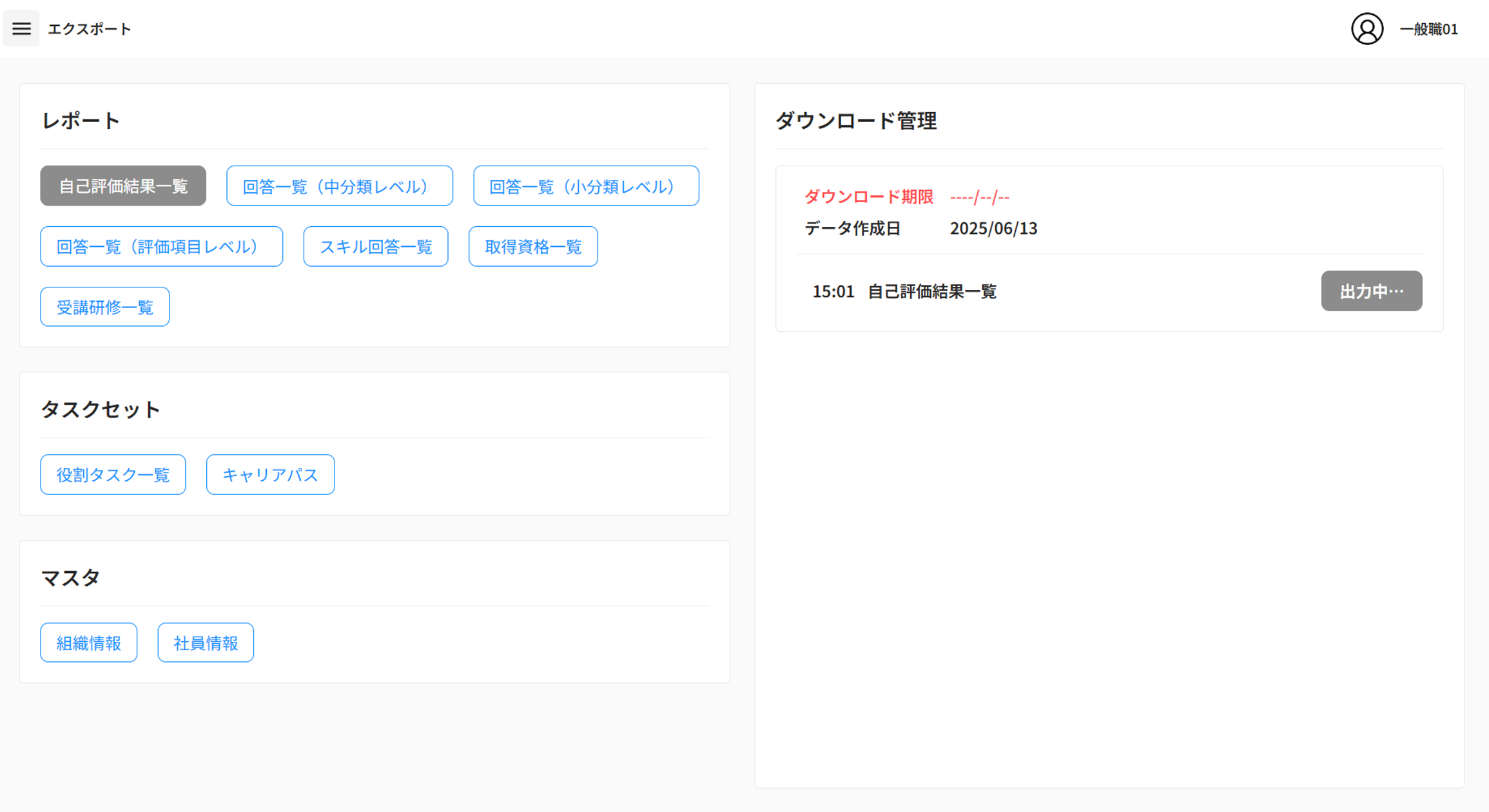Screen dimensions: 1489x812
Task: Click the 出力中… status button
Action: pos(1372,291)
